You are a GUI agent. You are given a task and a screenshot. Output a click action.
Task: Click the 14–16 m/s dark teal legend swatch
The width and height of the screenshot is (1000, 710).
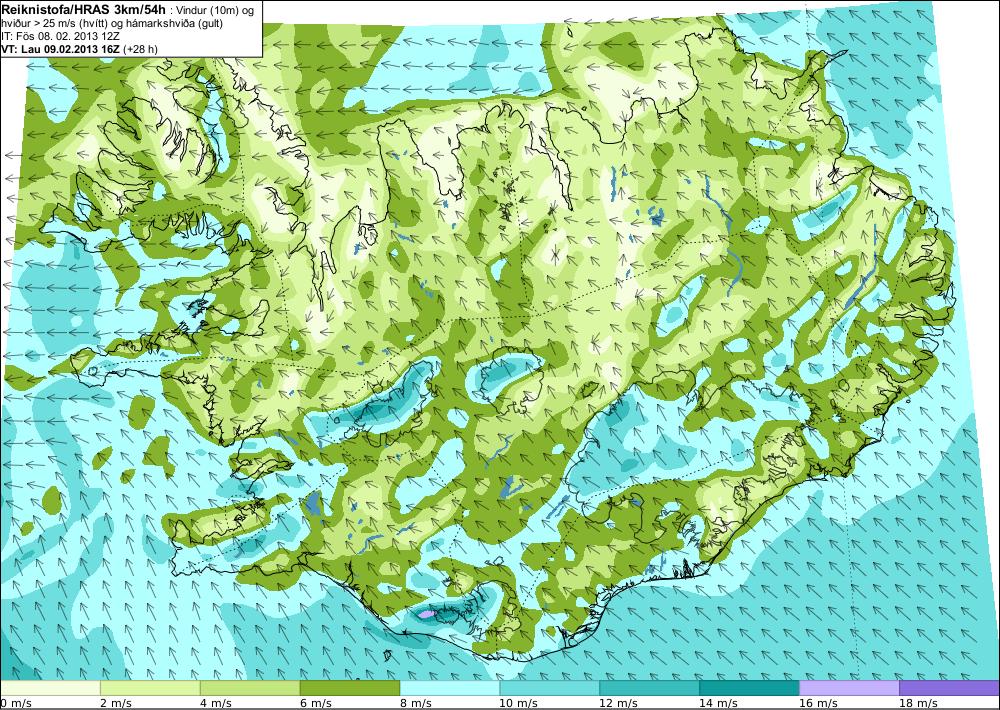coord(749,688)
